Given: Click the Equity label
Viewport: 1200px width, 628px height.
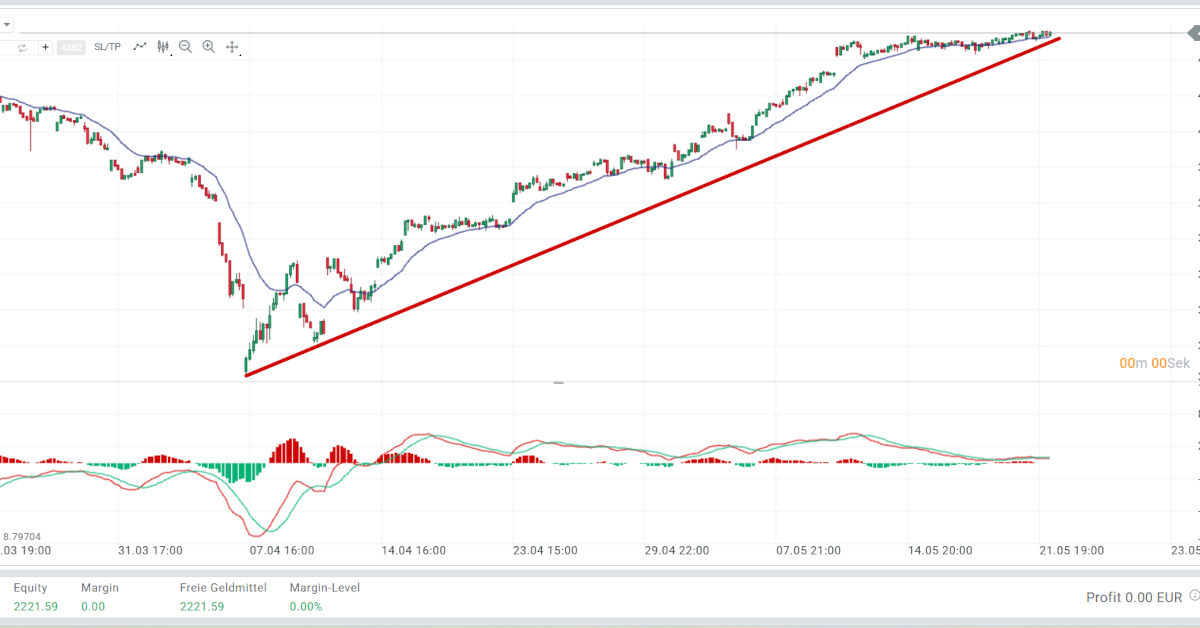Looking at the screenshot, I should 30,588.
